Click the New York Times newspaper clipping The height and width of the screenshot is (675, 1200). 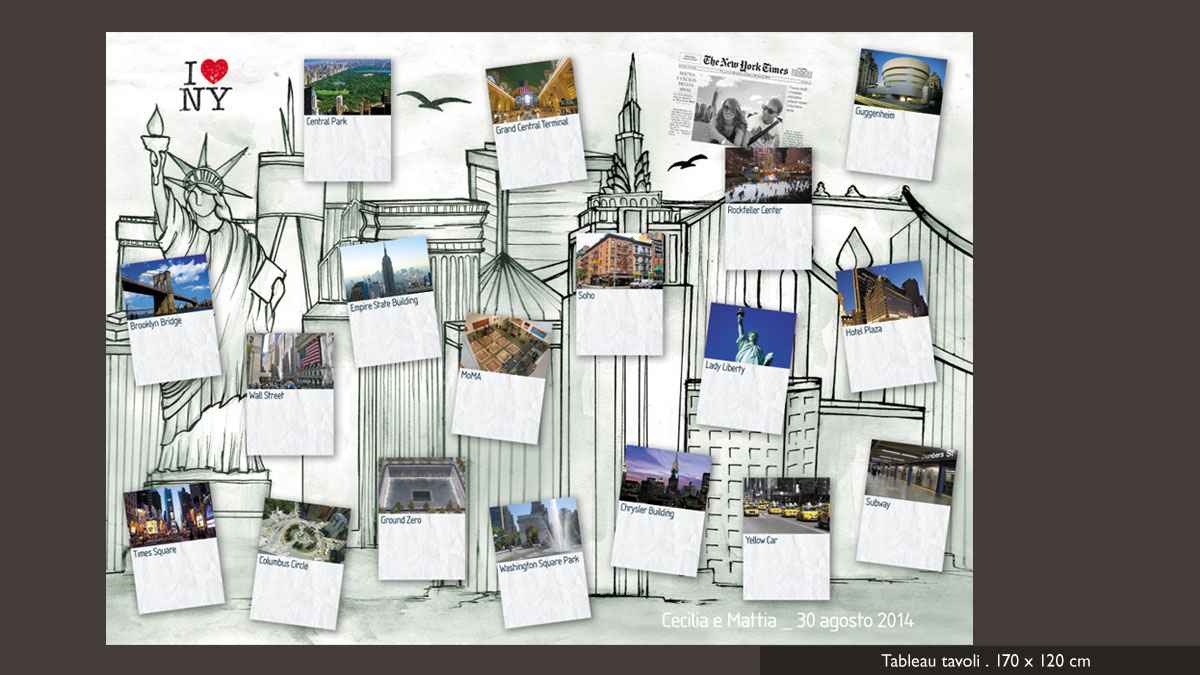[741, 100]
